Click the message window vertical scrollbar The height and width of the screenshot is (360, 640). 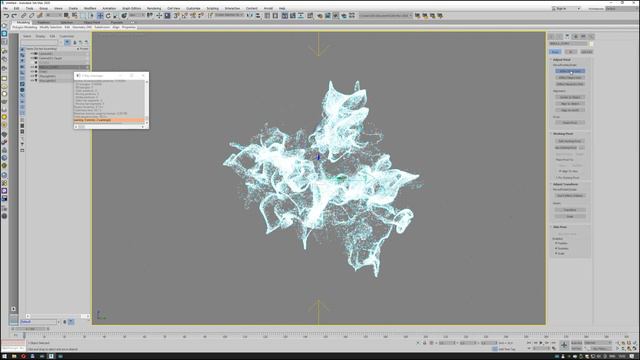coord(147,102)
